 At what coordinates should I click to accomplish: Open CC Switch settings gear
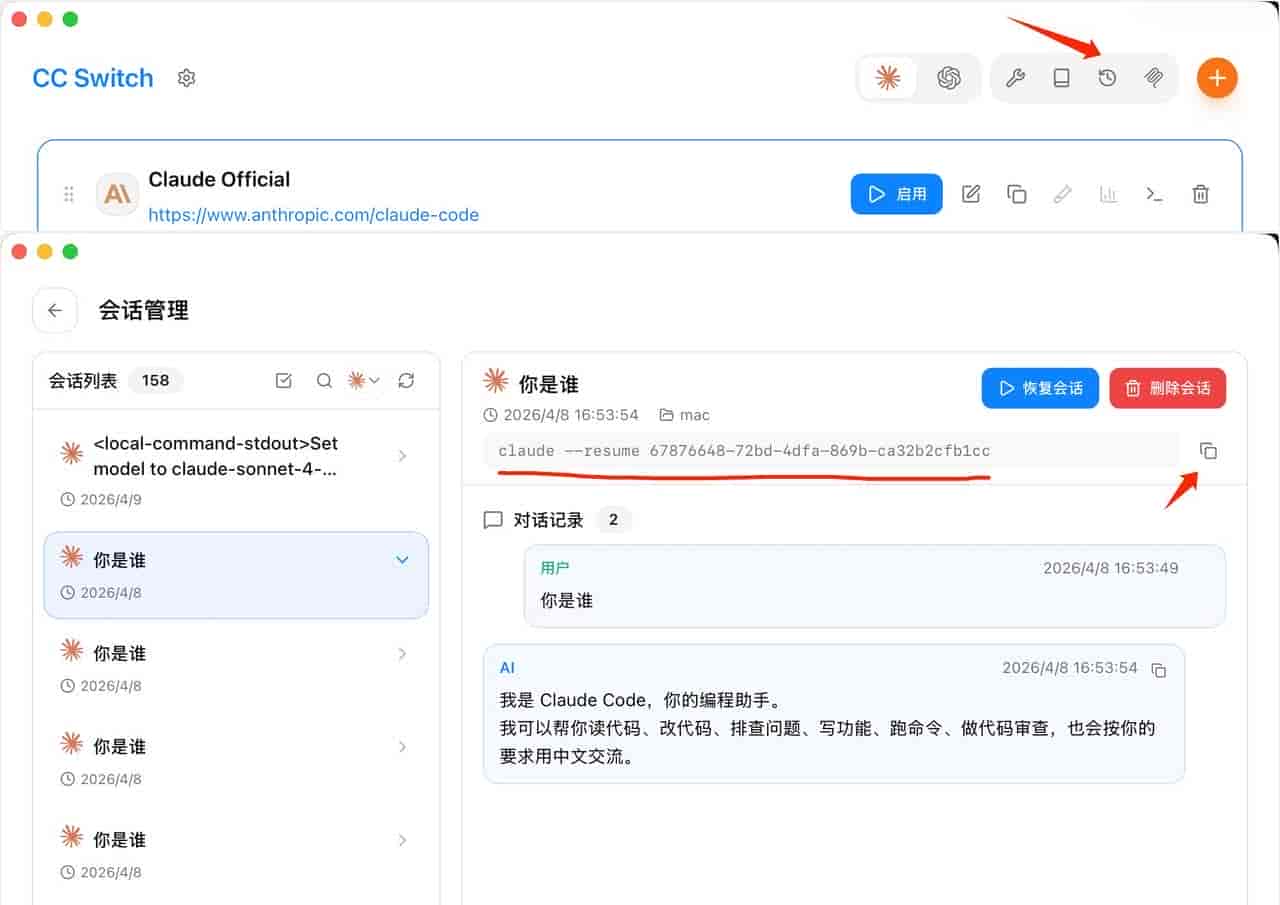tap(186, 78)
